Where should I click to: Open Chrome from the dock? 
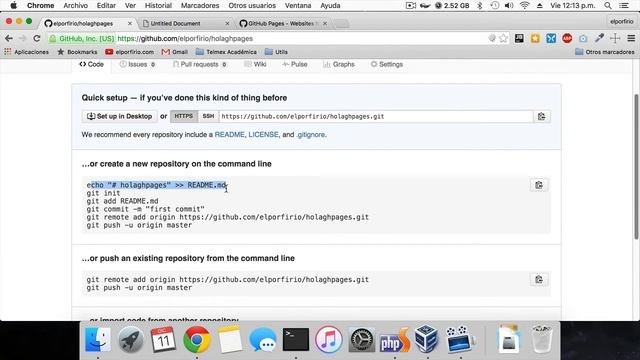click(x=196, y=339)
